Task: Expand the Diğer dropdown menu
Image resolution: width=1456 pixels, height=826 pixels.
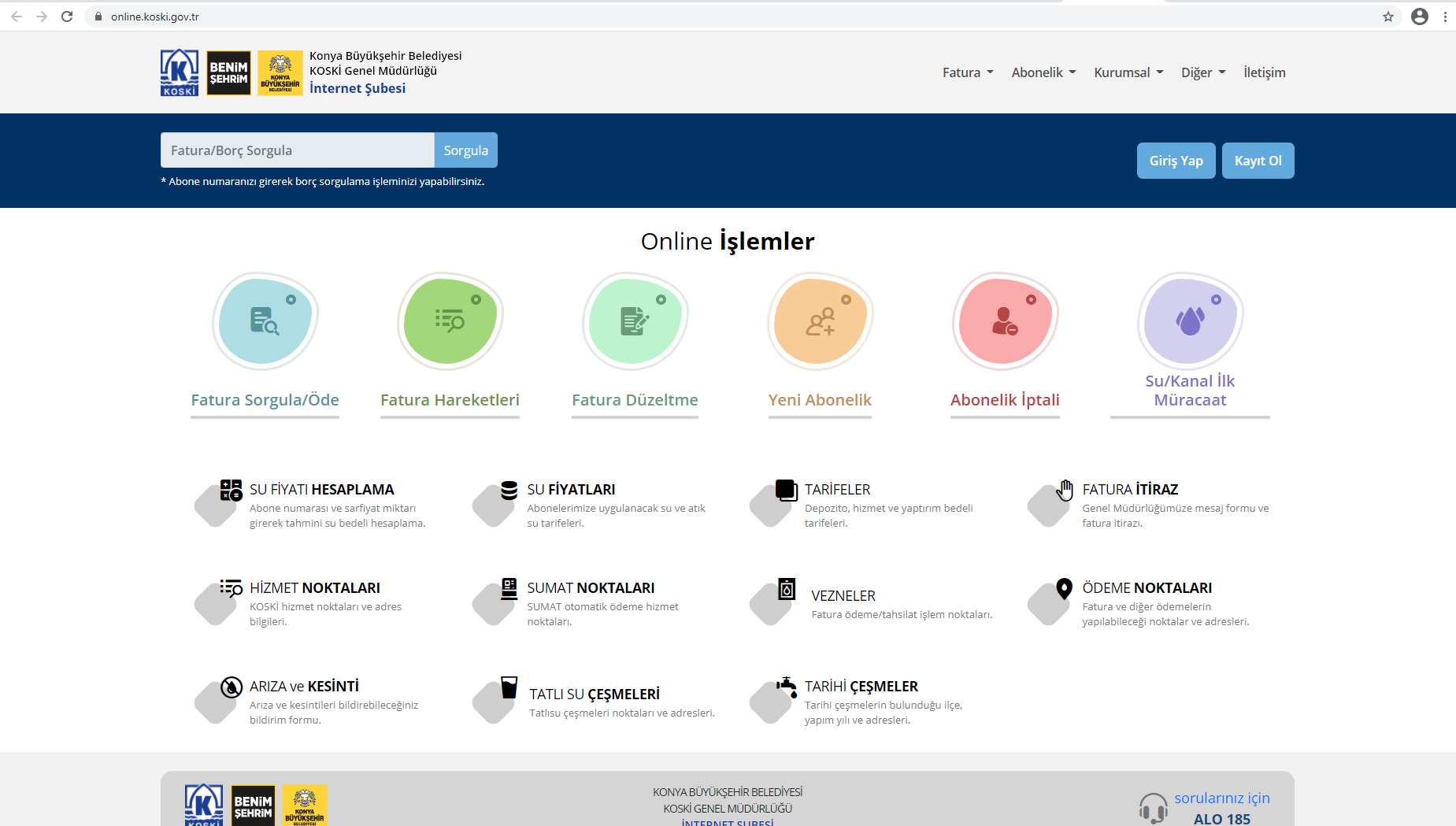Action: (x=1203, y=72)
